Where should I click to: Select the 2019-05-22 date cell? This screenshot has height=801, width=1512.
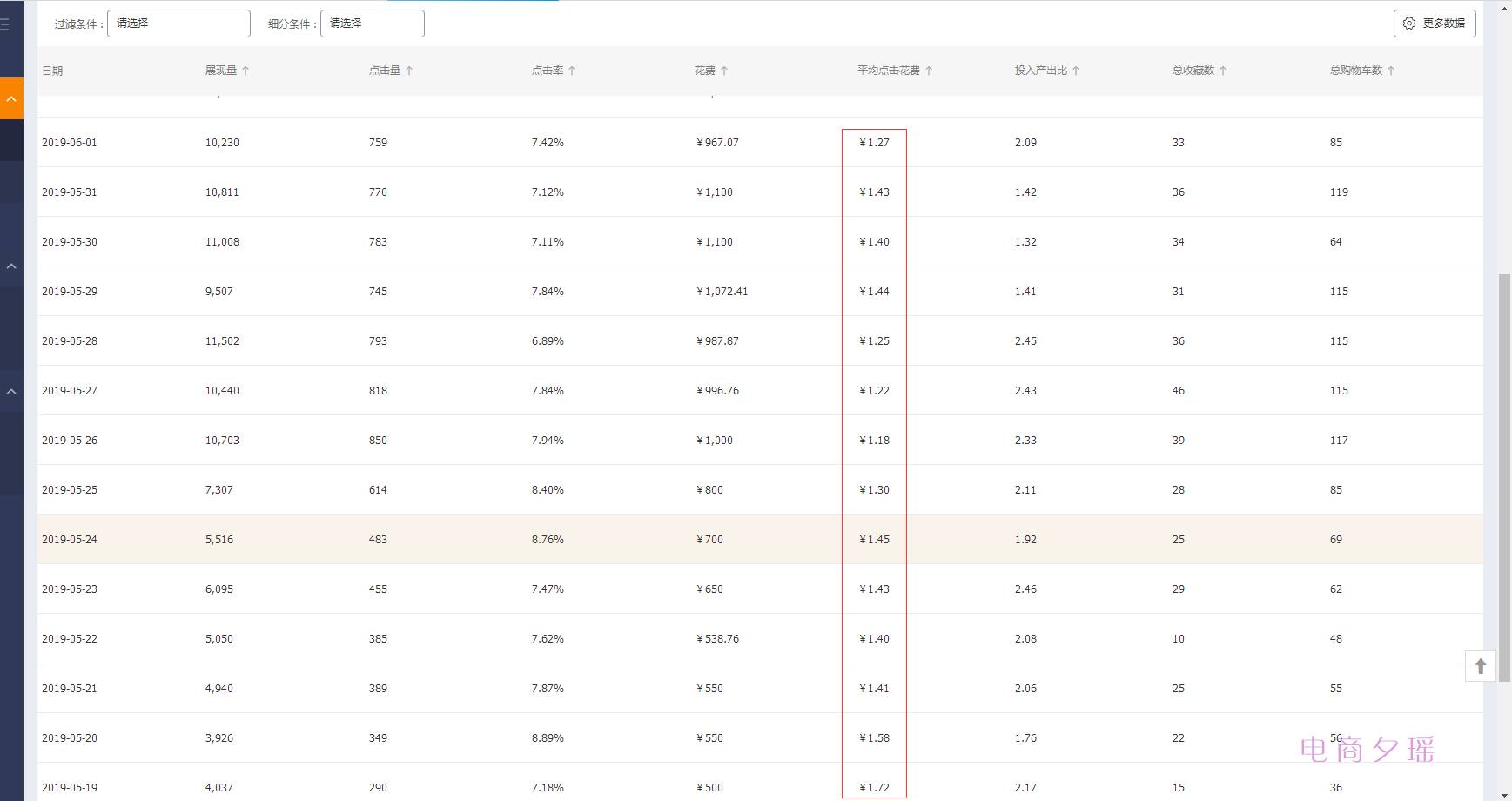click(x=70, y=639)
